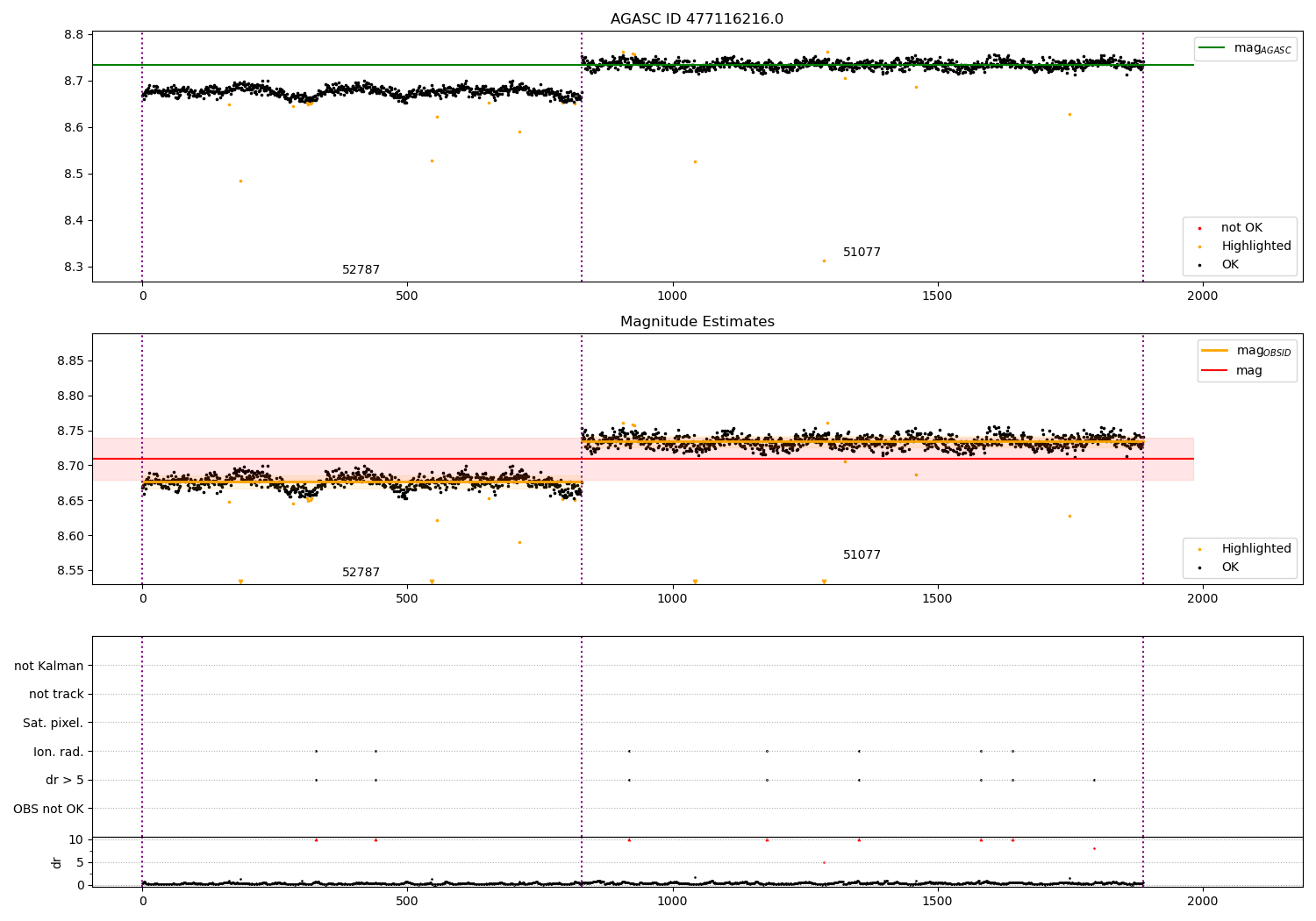Click the 2000 x-axis tick of top plot
The width and height of the screenshot is (1316, 921).
point(1202,296)
